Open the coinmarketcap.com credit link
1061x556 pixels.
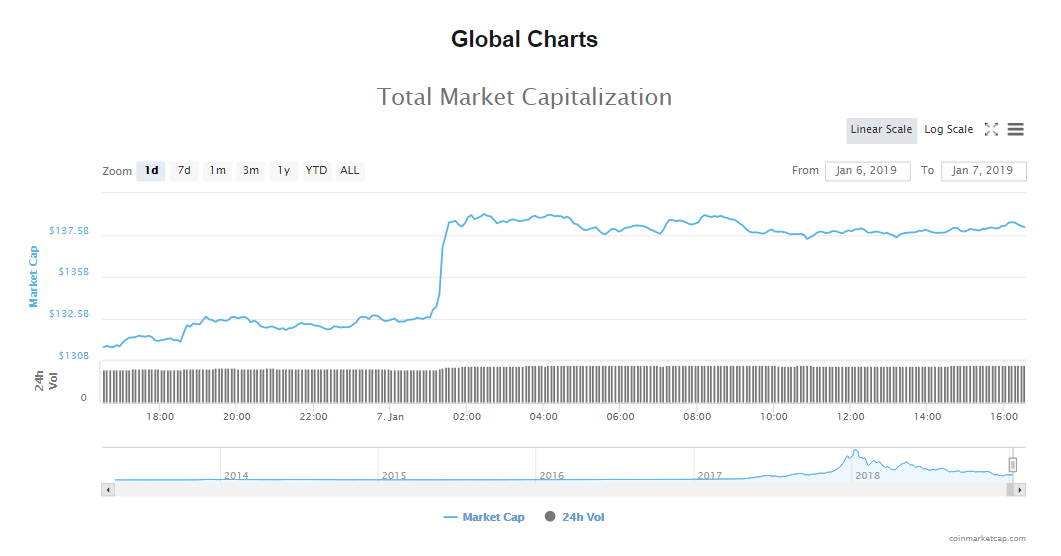987,539
